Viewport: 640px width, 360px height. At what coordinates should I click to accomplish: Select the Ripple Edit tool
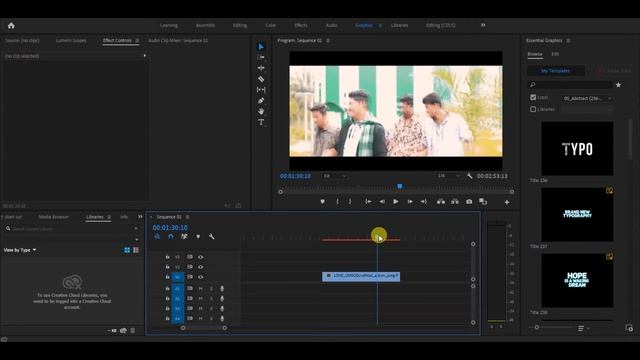(261, 68)
